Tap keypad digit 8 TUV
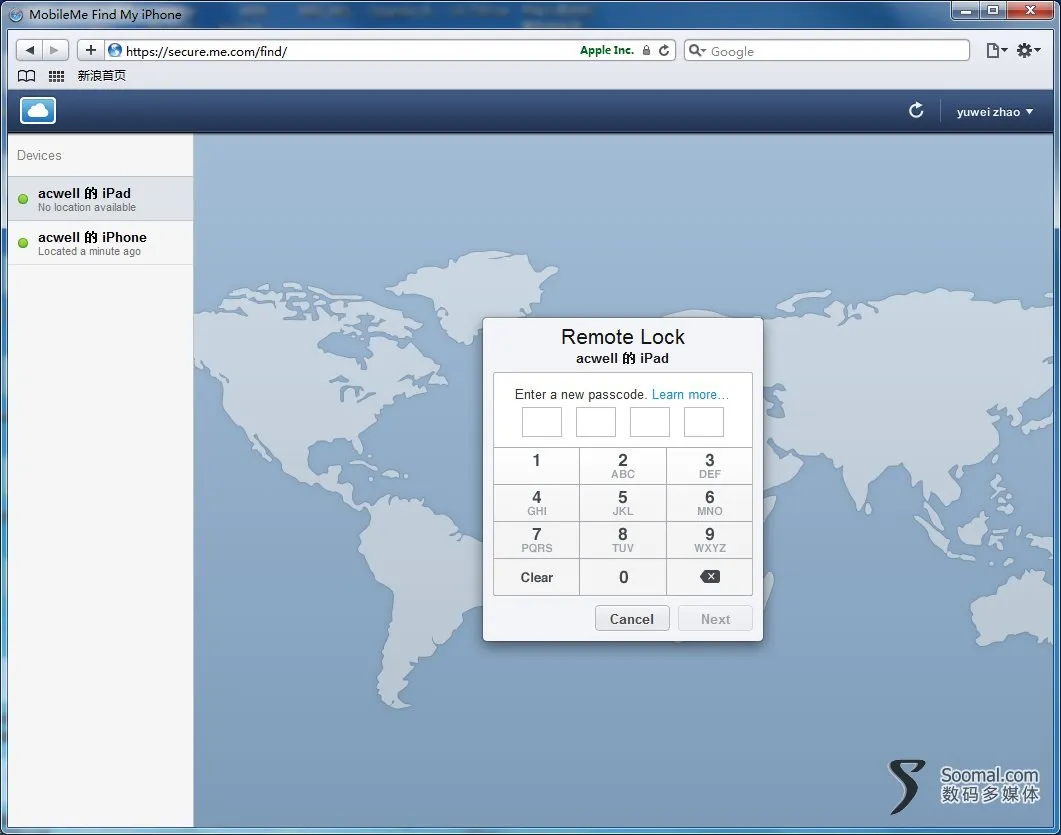 (x=623, y=540)
